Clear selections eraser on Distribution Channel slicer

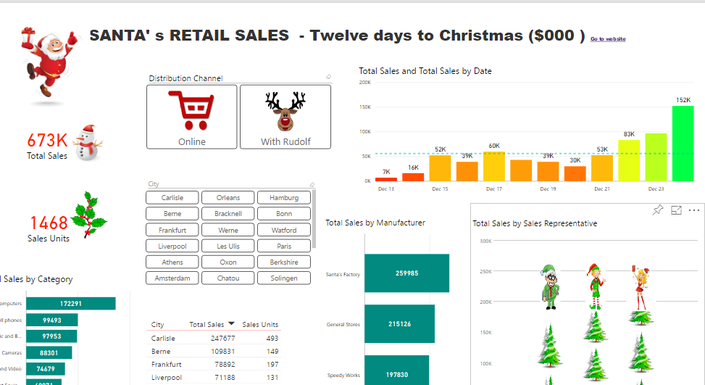[329, 77]
